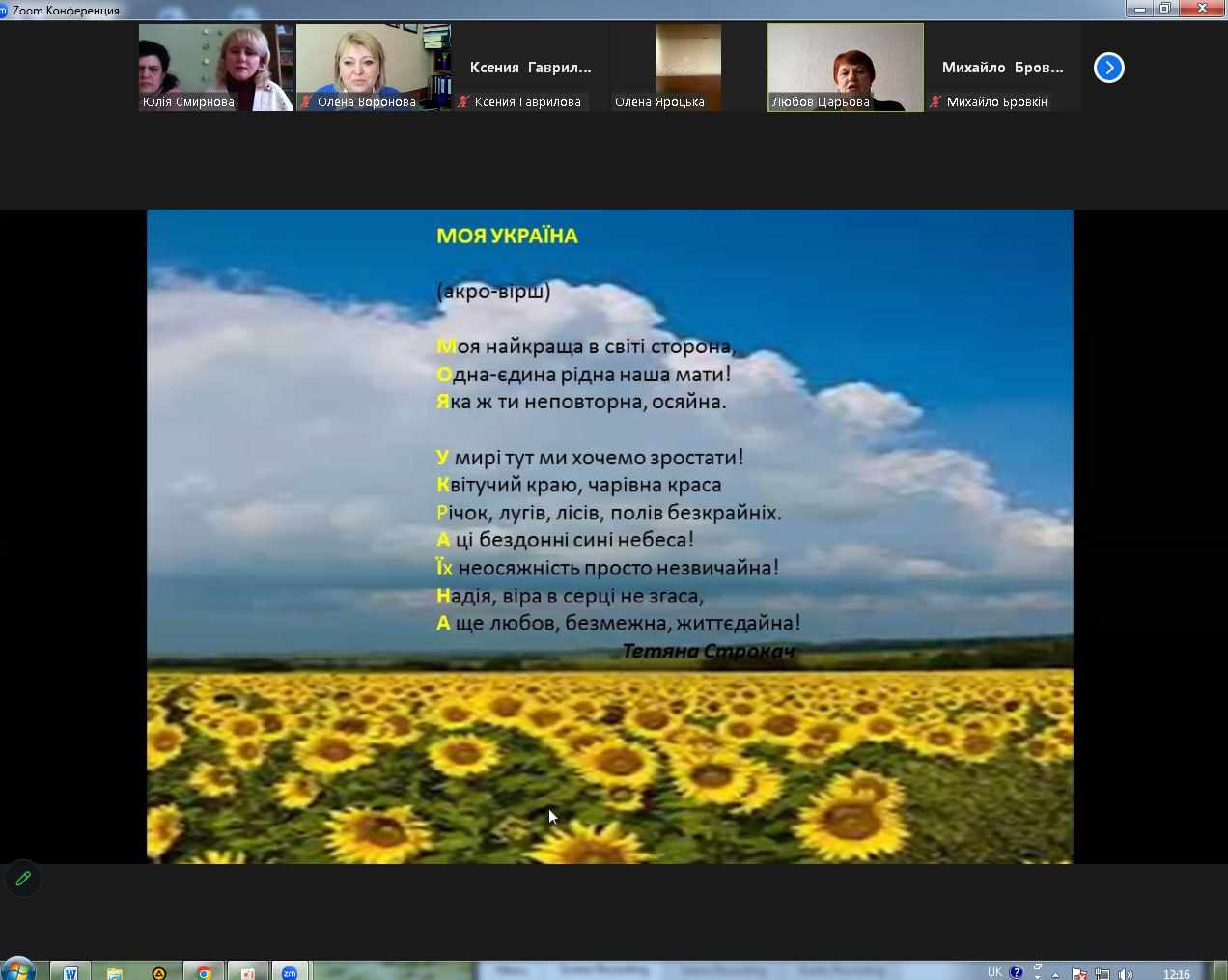Open Zoom app from the taskbar
The height and width of the screenshot is (980, 1228).
click(289, 972)
